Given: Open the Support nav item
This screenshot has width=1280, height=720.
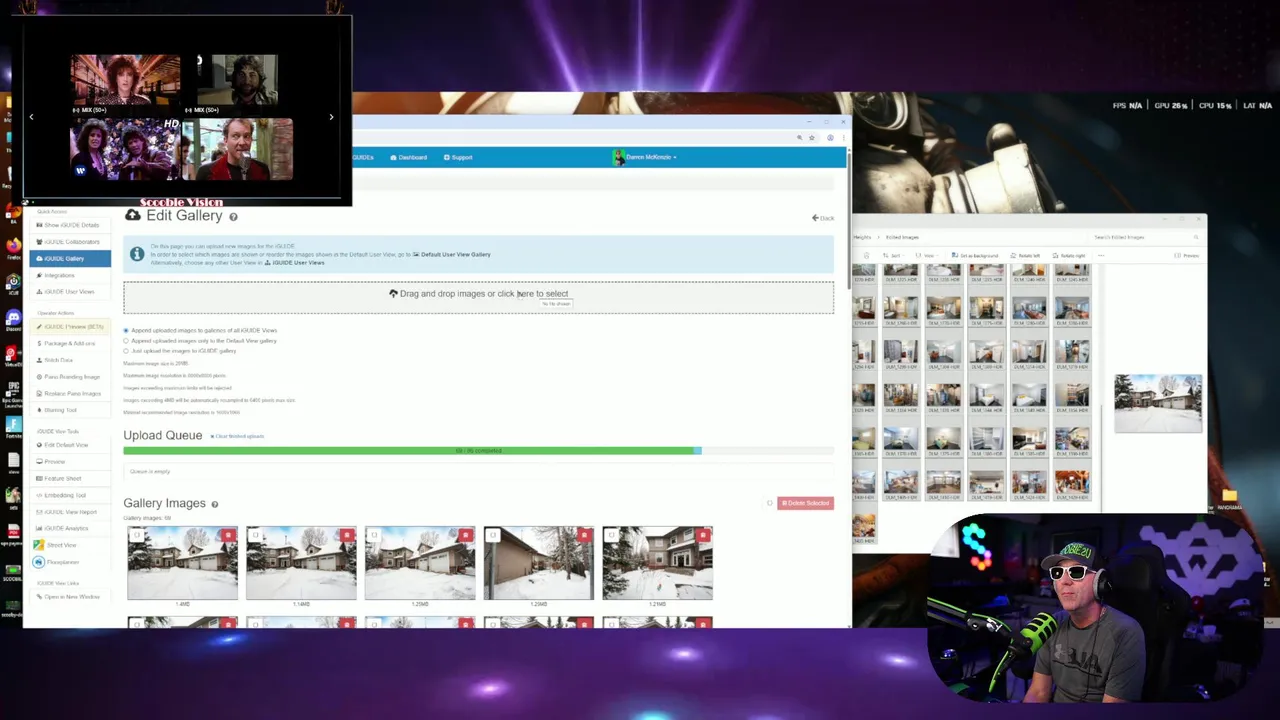Looking at the screenshot, I should [x=458, y=157].
